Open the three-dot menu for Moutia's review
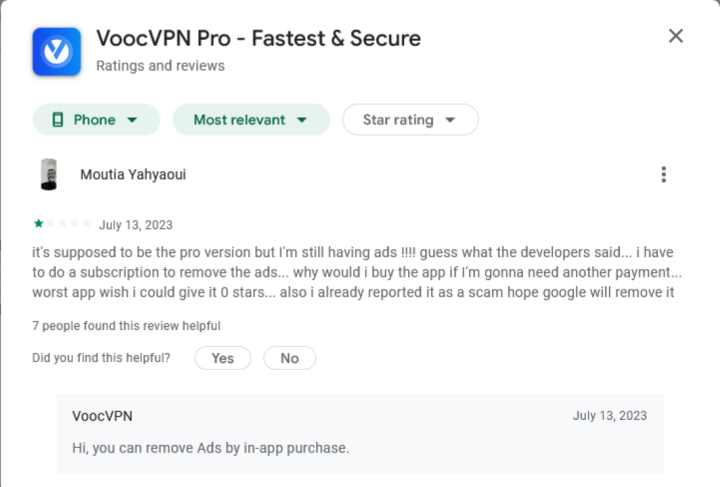 coord(664,174)
